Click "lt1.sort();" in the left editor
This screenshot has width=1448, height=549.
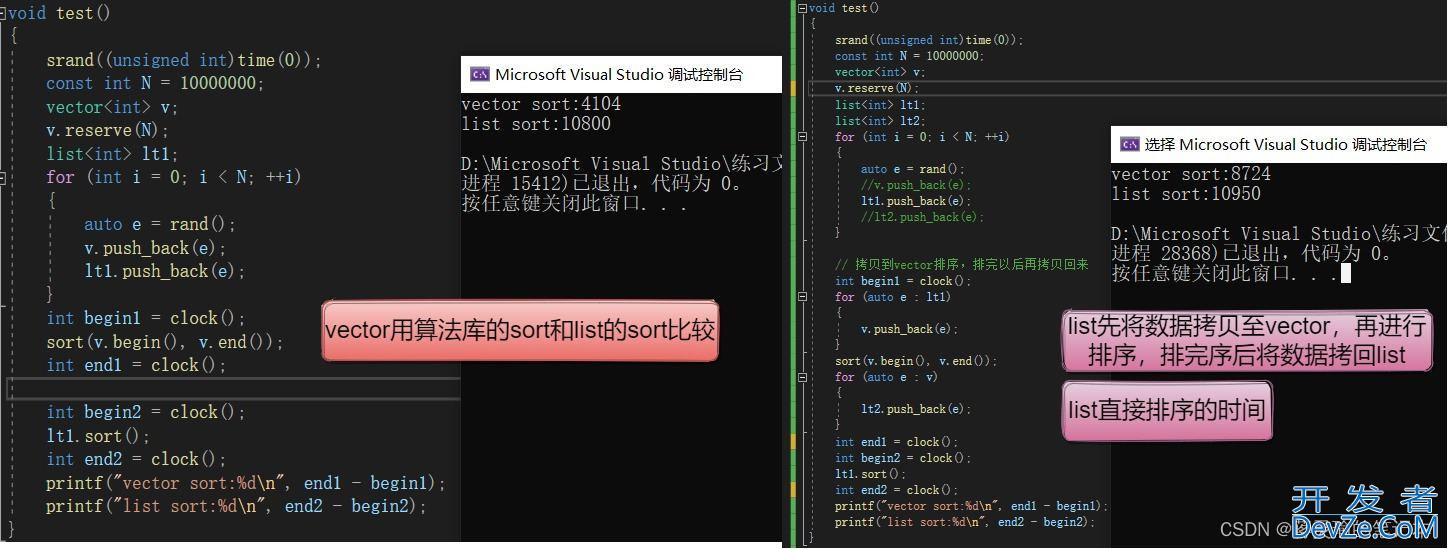pyautogui.click(x=98, y=436)
